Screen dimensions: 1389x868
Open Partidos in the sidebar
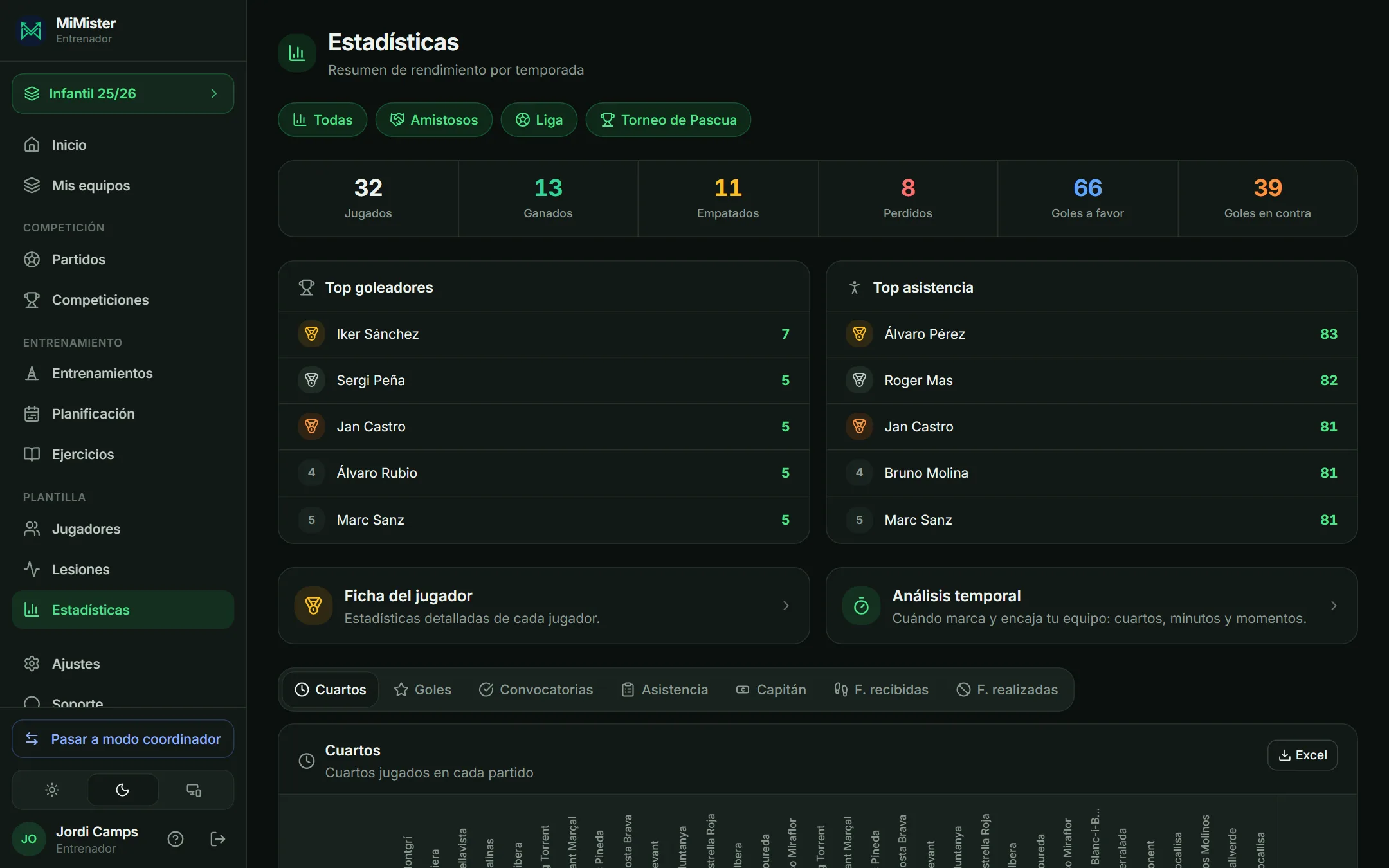click(123, 259)
